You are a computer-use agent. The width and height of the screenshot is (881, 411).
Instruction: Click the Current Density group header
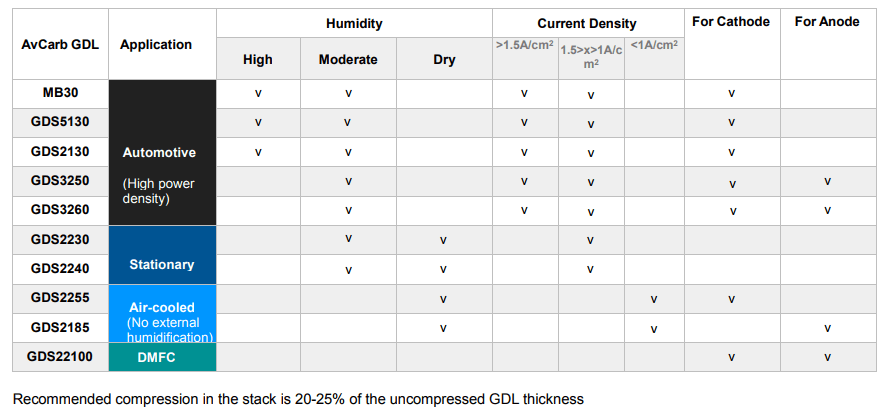click(586, 23)
